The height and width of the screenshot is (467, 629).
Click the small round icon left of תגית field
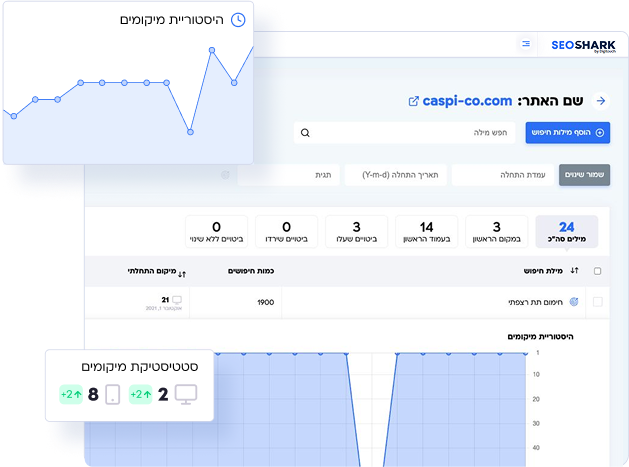[x=225, y=175]
